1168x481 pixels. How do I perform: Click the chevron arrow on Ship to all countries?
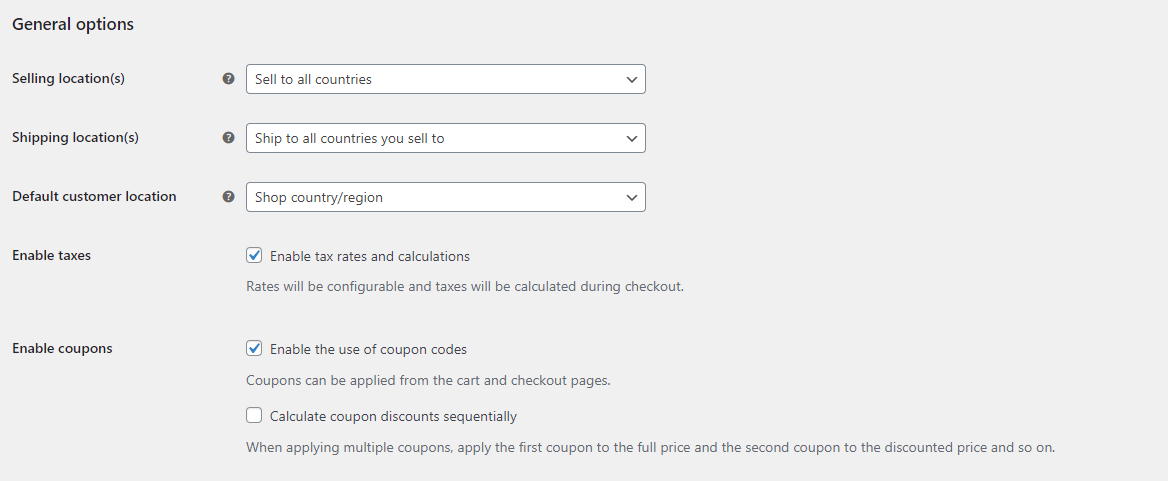[x=632, y=138]
